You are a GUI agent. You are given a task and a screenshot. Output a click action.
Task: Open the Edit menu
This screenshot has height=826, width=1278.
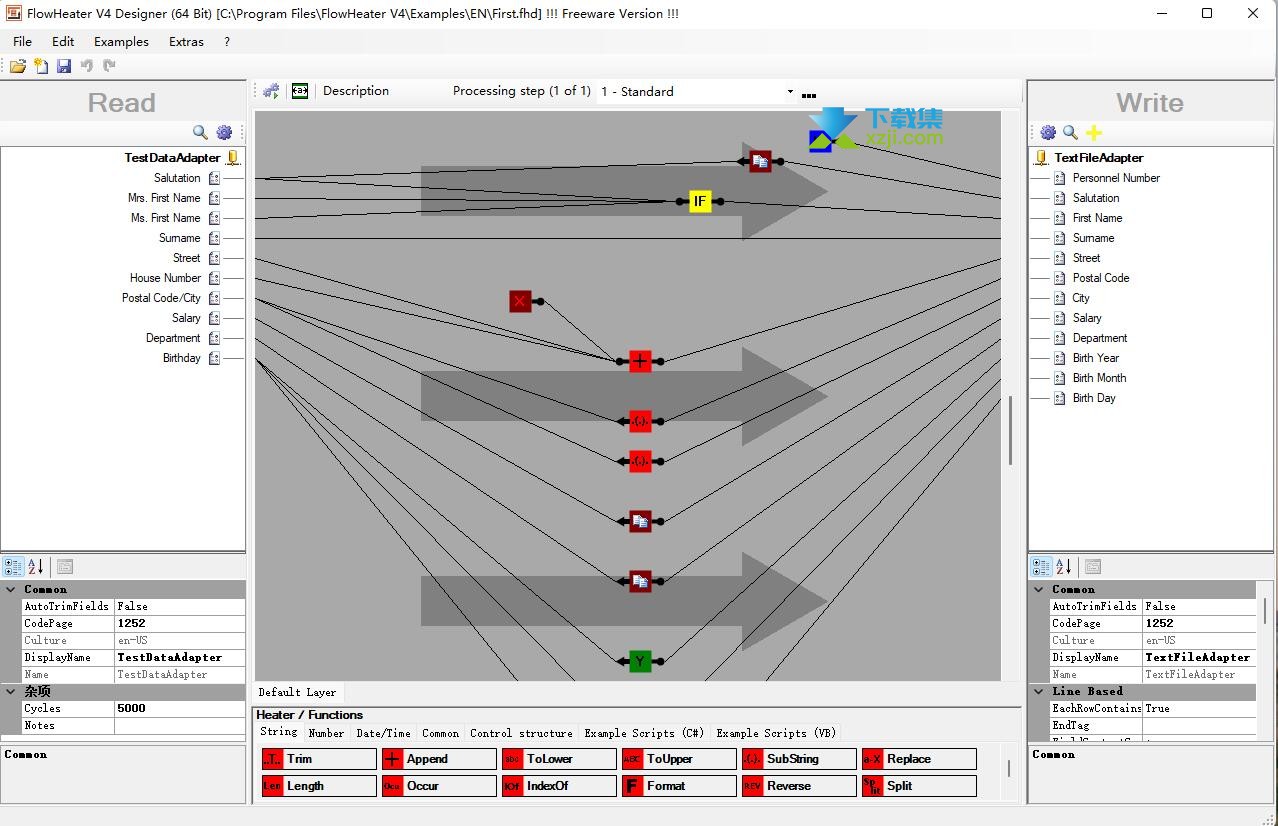[63, 41]
